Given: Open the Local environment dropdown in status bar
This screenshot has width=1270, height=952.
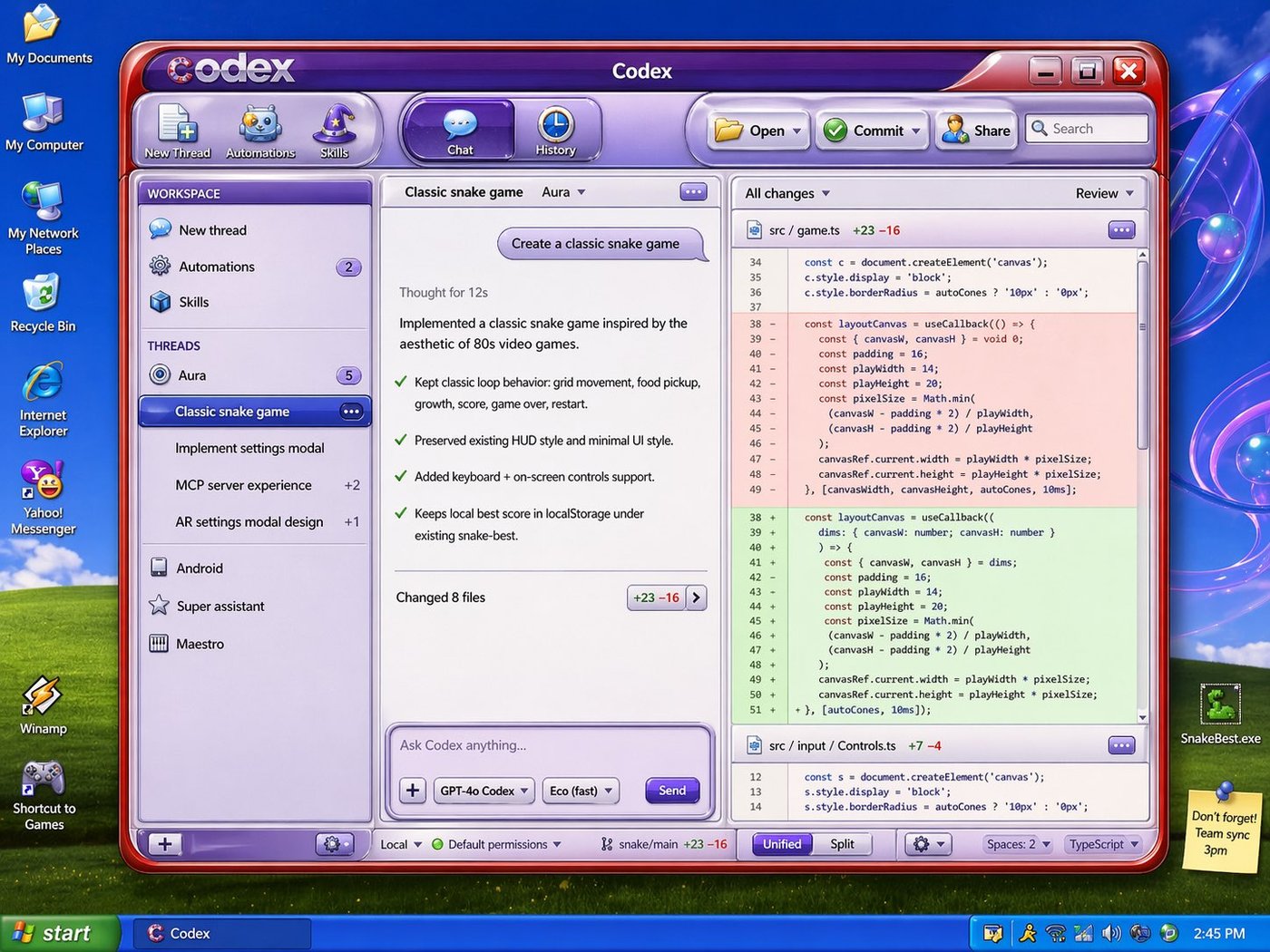Looking at the screenshot, I should click(x=401, y=844).
